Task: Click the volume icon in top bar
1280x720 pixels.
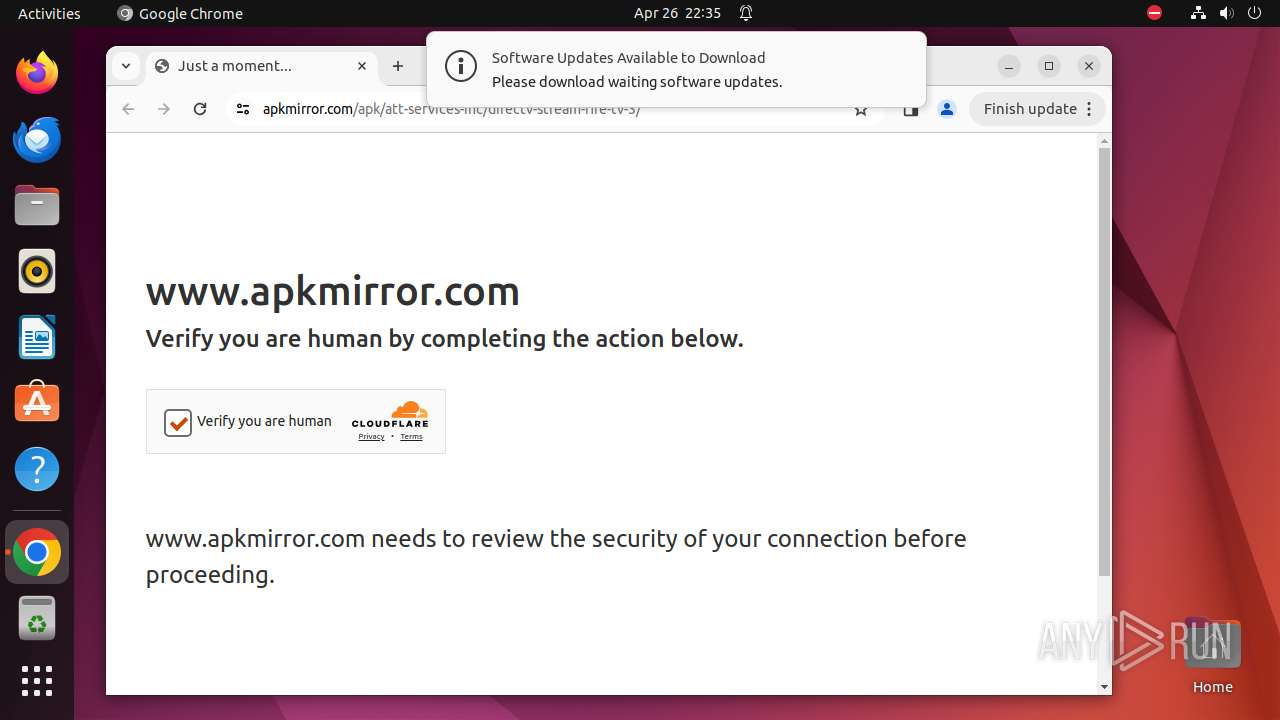Action: point(1226,13)
